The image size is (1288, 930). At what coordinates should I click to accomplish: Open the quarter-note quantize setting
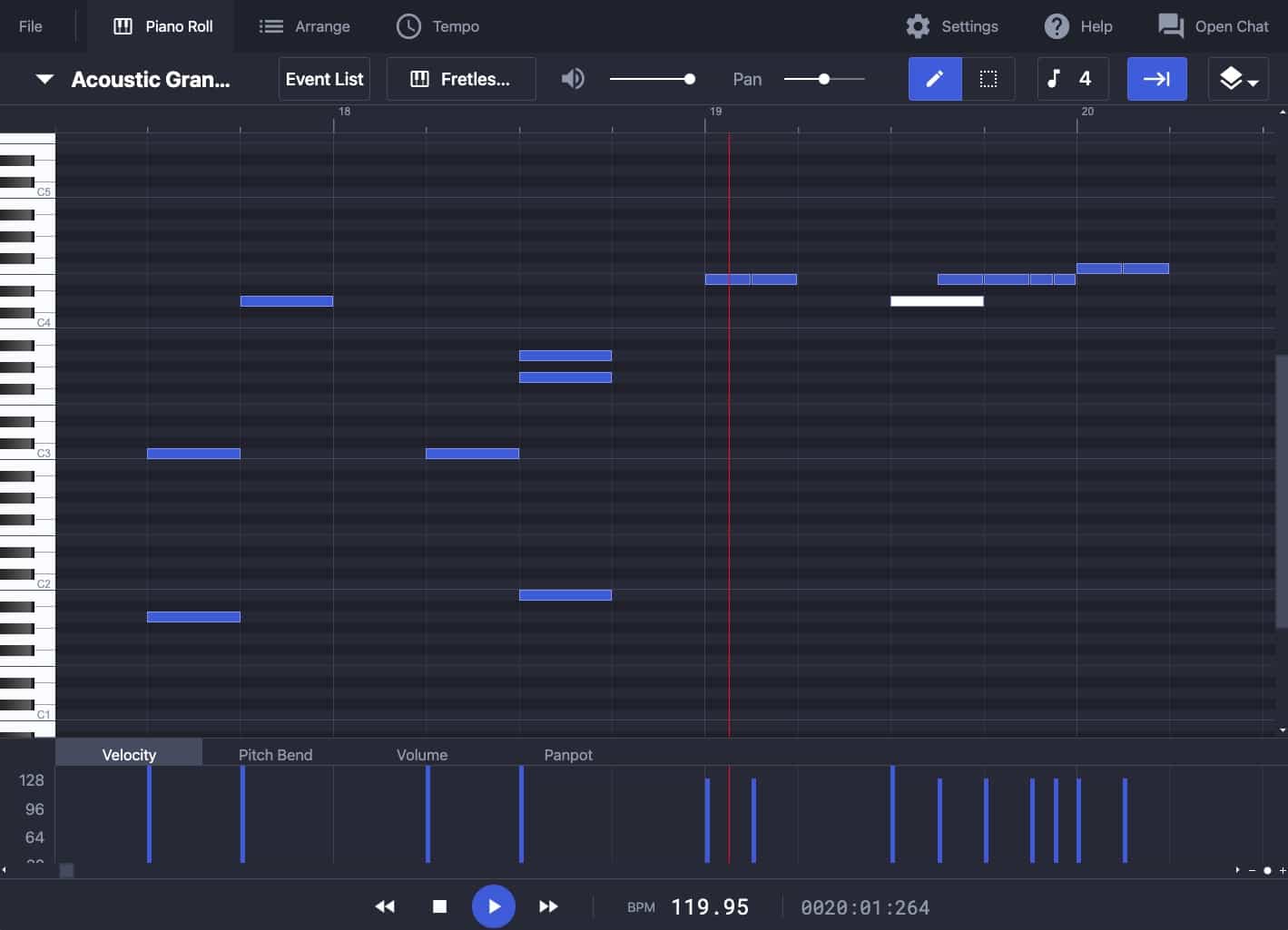pos(1073,79)
